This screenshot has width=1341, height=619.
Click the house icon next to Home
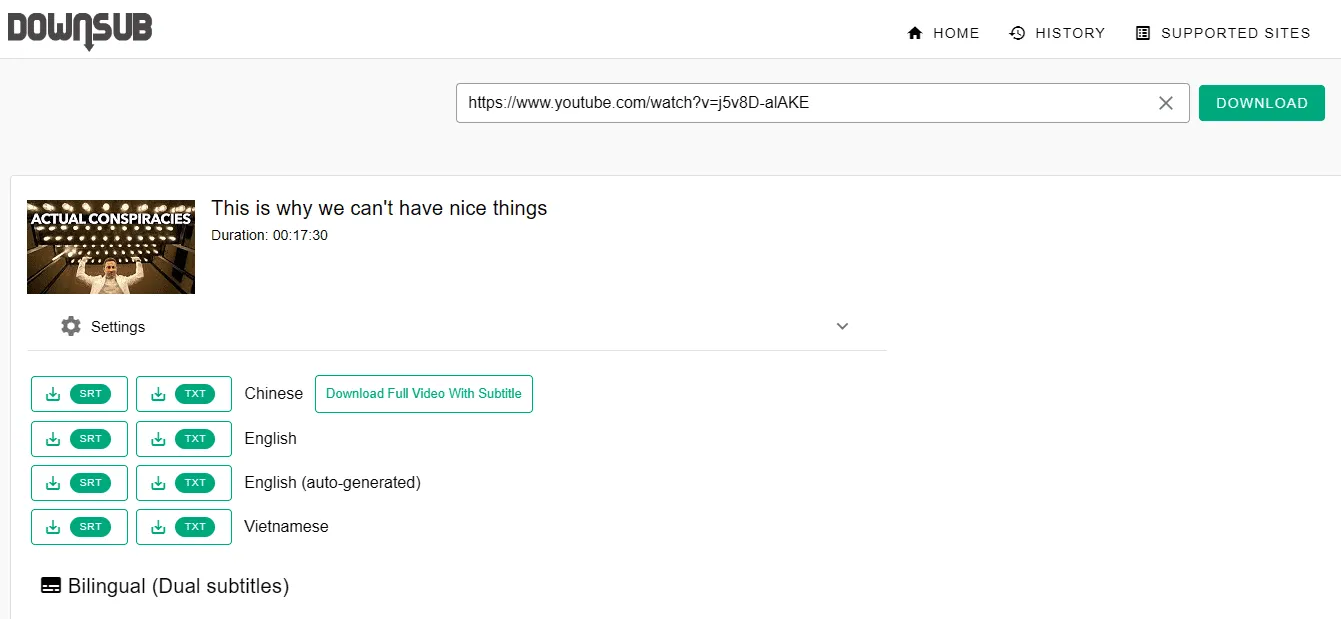tap(915, 33)
